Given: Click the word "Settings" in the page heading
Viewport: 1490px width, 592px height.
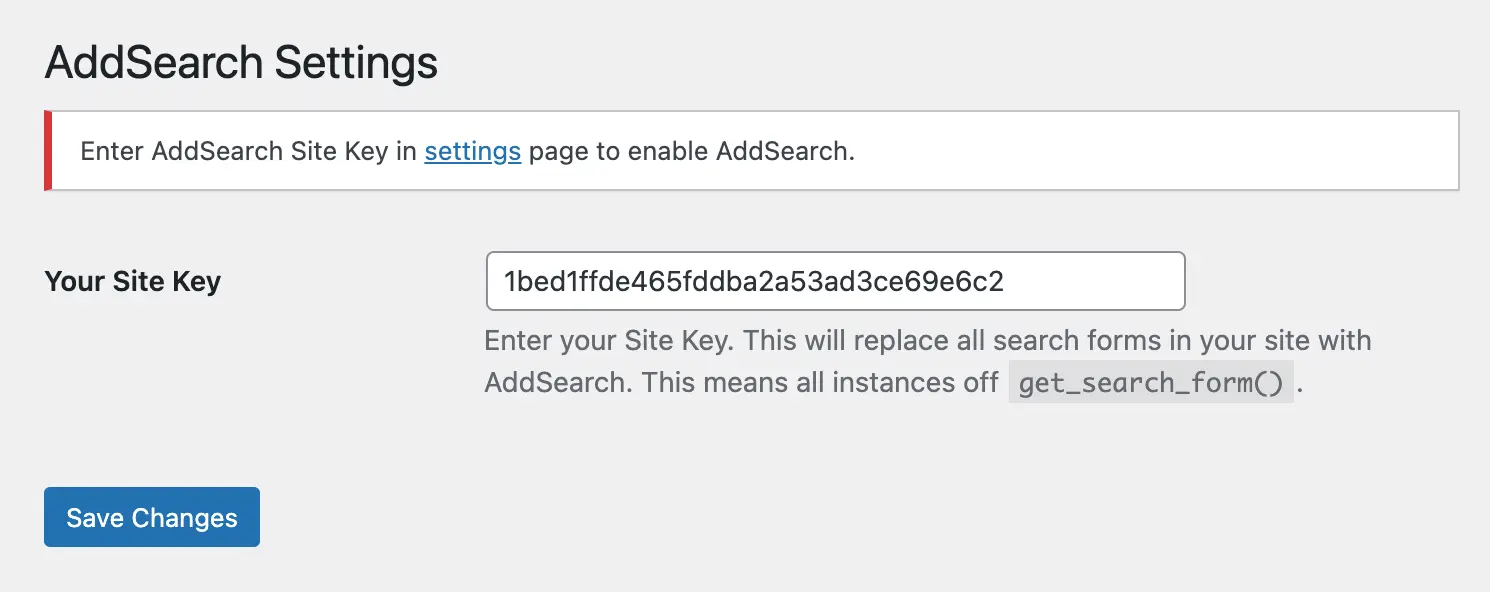Looking at the screenshot, I should click(x=356, y=63).
